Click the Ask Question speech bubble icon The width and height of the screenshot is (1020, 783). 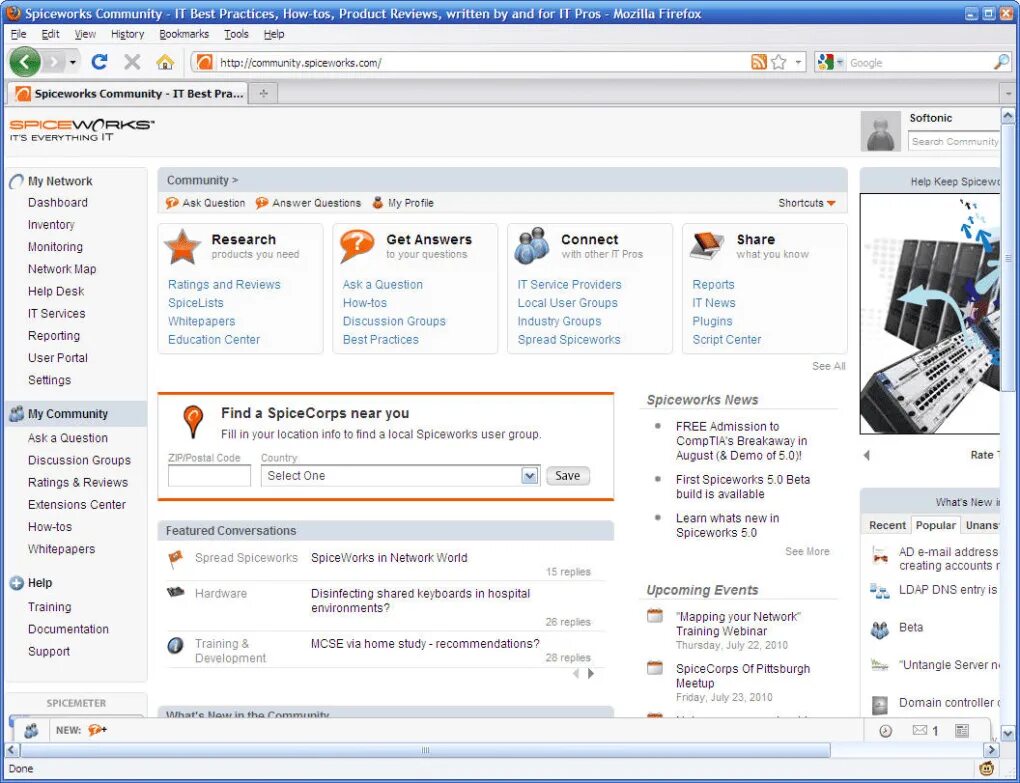point(172,203)
